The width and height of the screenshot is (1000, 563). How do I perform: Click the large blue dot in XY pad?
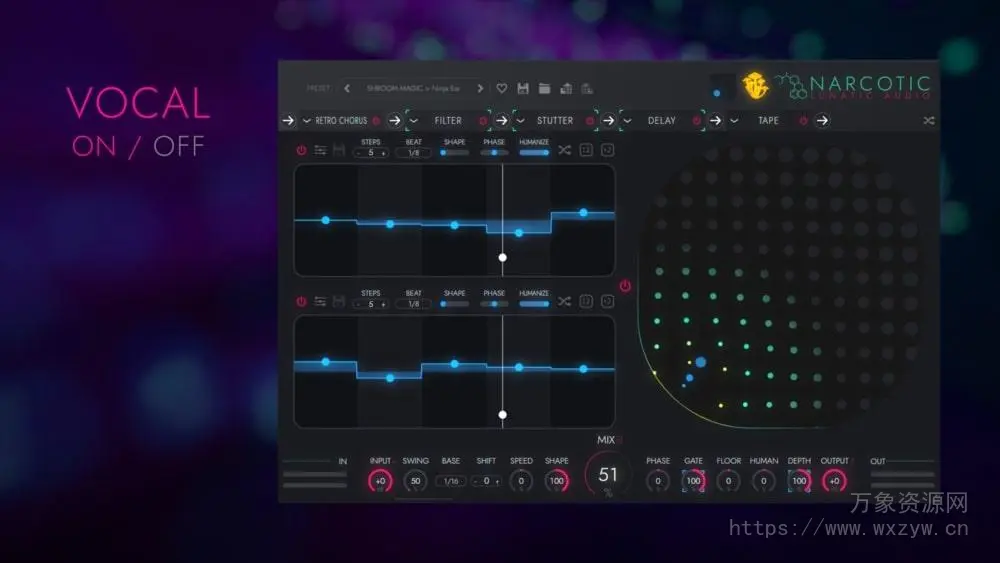[700, 362]
